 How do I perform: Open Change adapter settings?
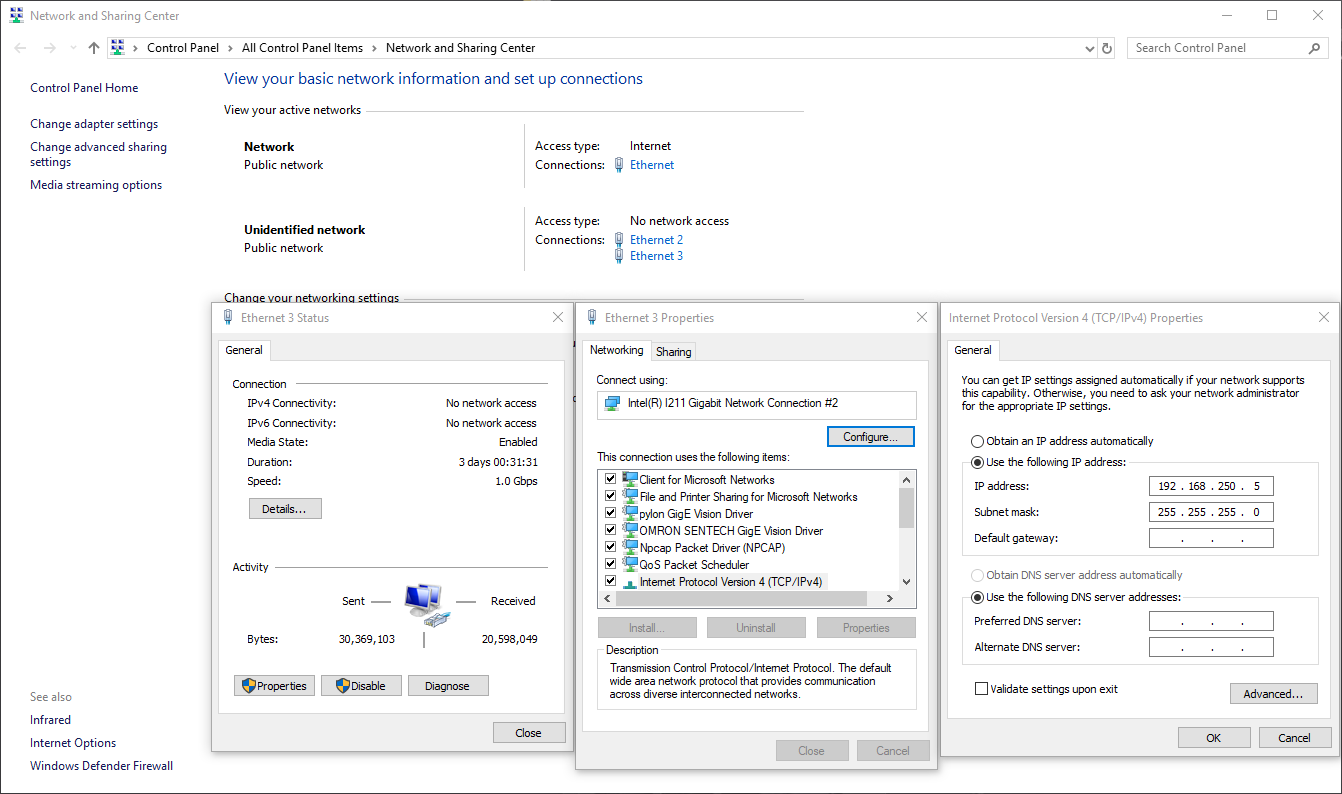pyautogui.click(x=94, y=124)
